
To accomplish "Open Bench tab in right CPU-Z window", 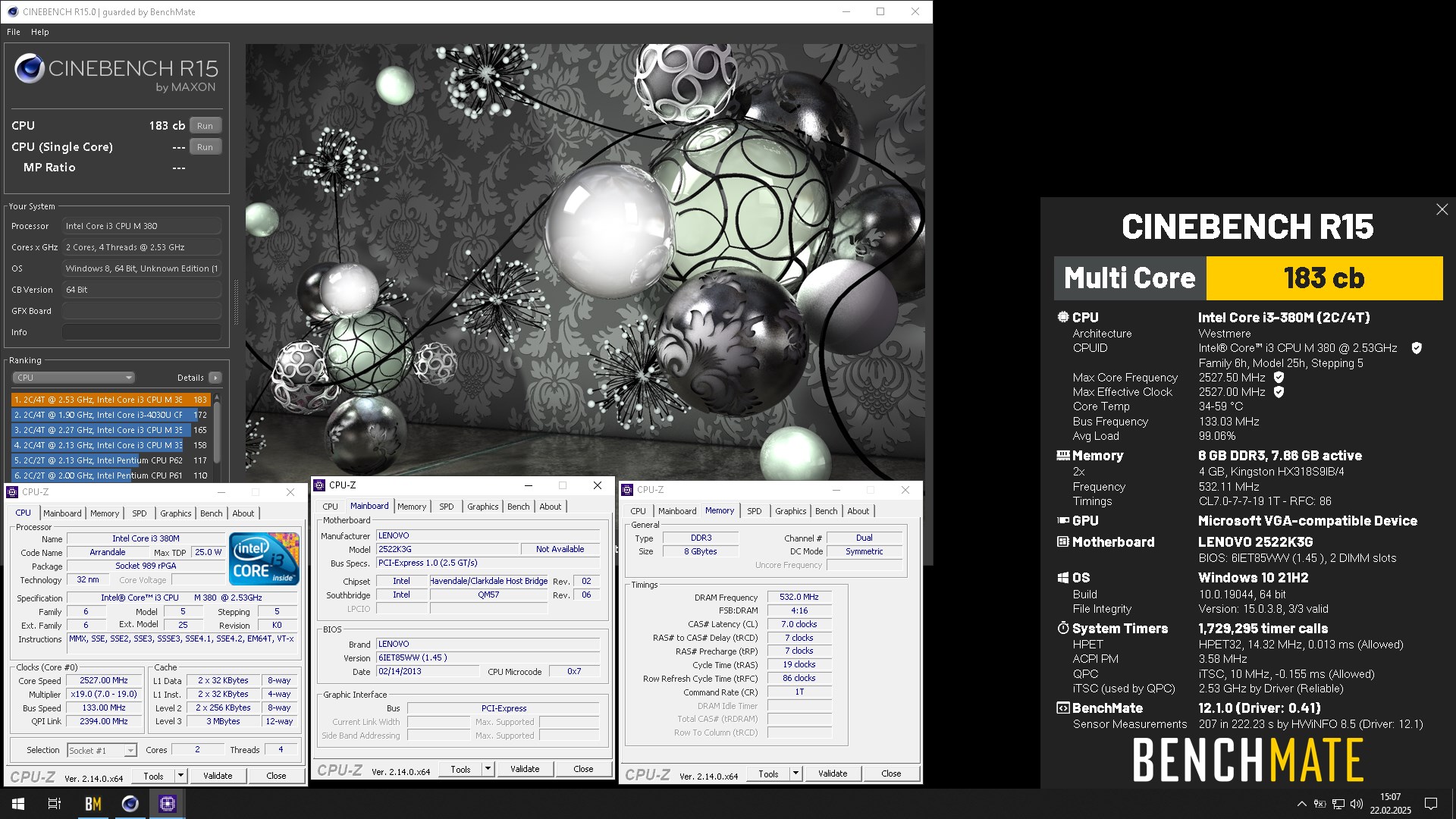I will pyautogui.click(x=827, y=511).
